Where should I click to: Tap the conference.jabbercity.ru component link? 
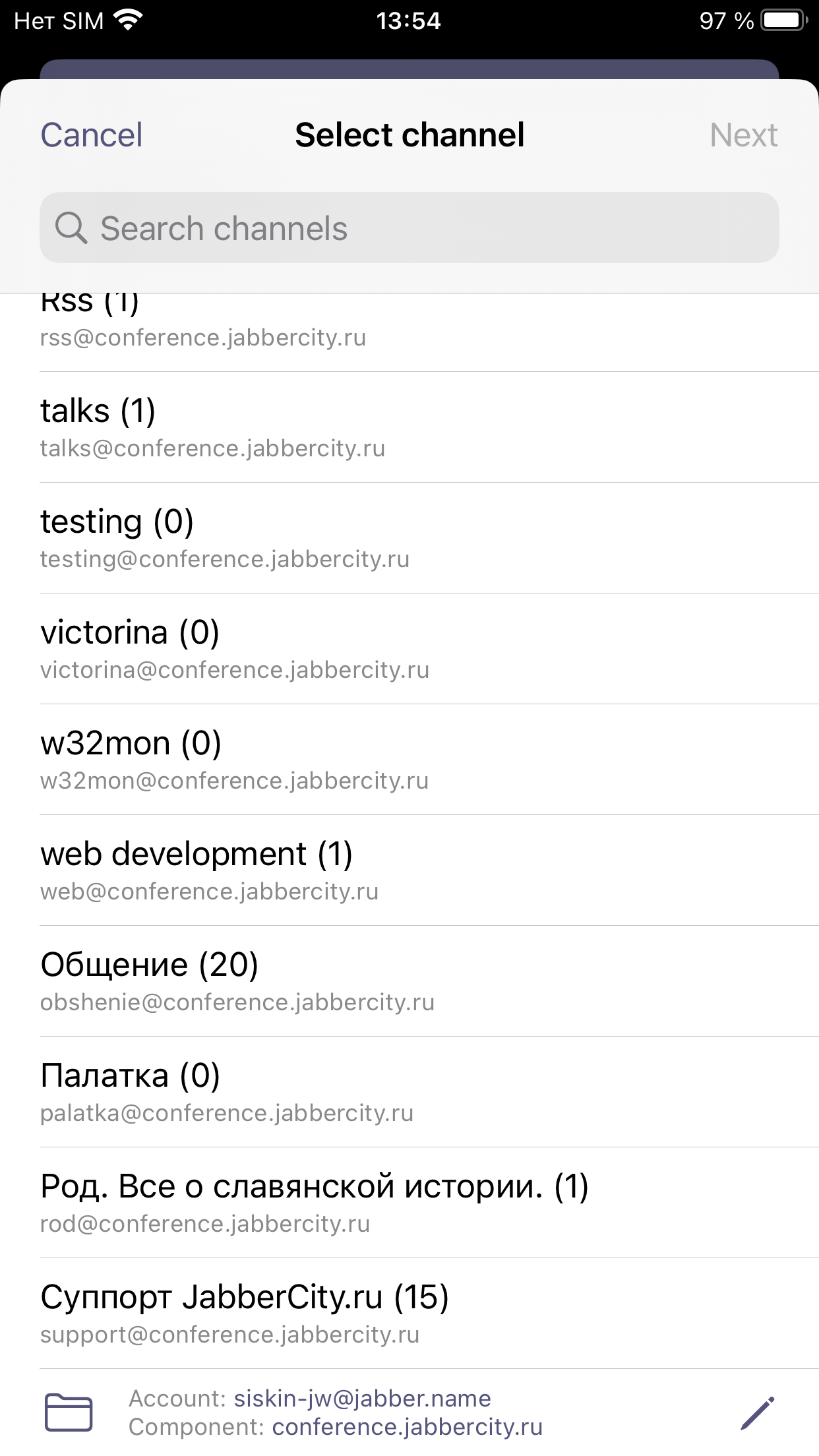point(407,1427)
